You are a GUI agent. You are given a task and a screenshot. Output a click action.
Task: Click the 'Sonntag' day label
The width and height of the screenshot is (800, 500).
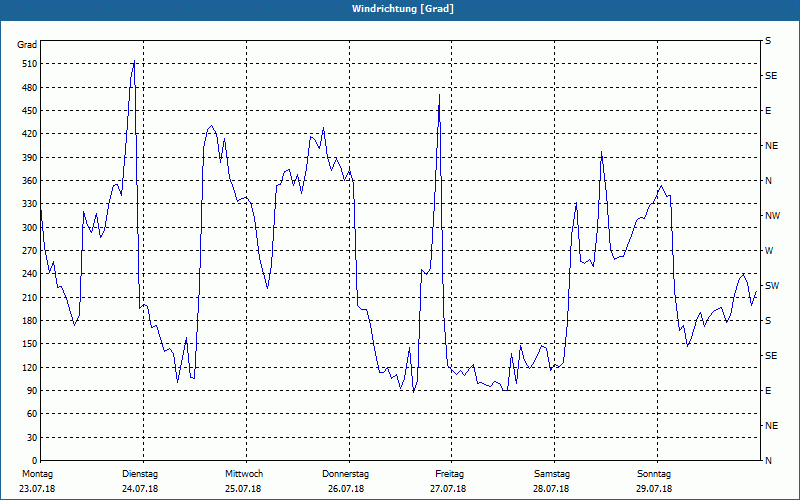(654, 474)
